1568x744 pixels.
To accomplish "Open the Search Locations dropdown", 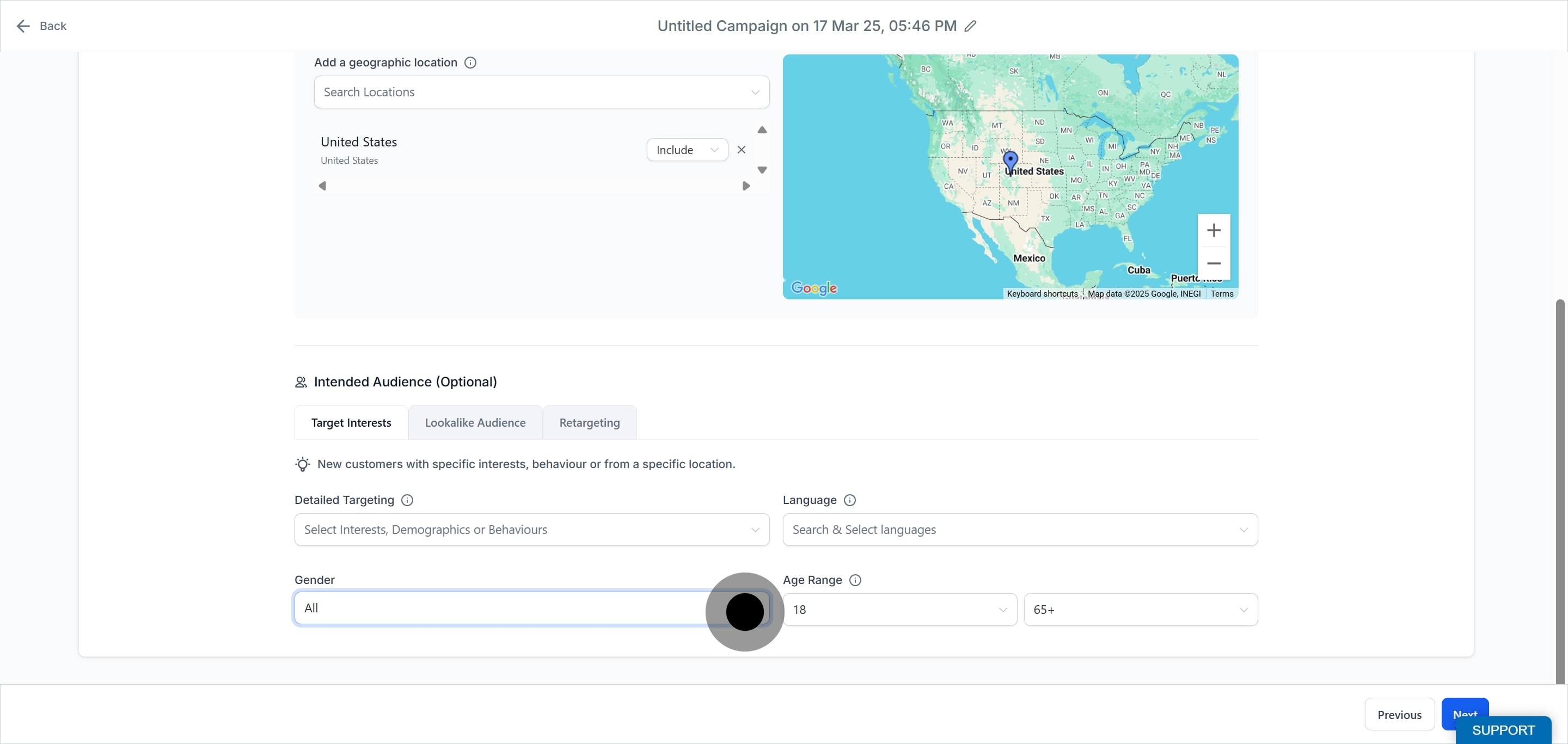I will click(542, 93).
